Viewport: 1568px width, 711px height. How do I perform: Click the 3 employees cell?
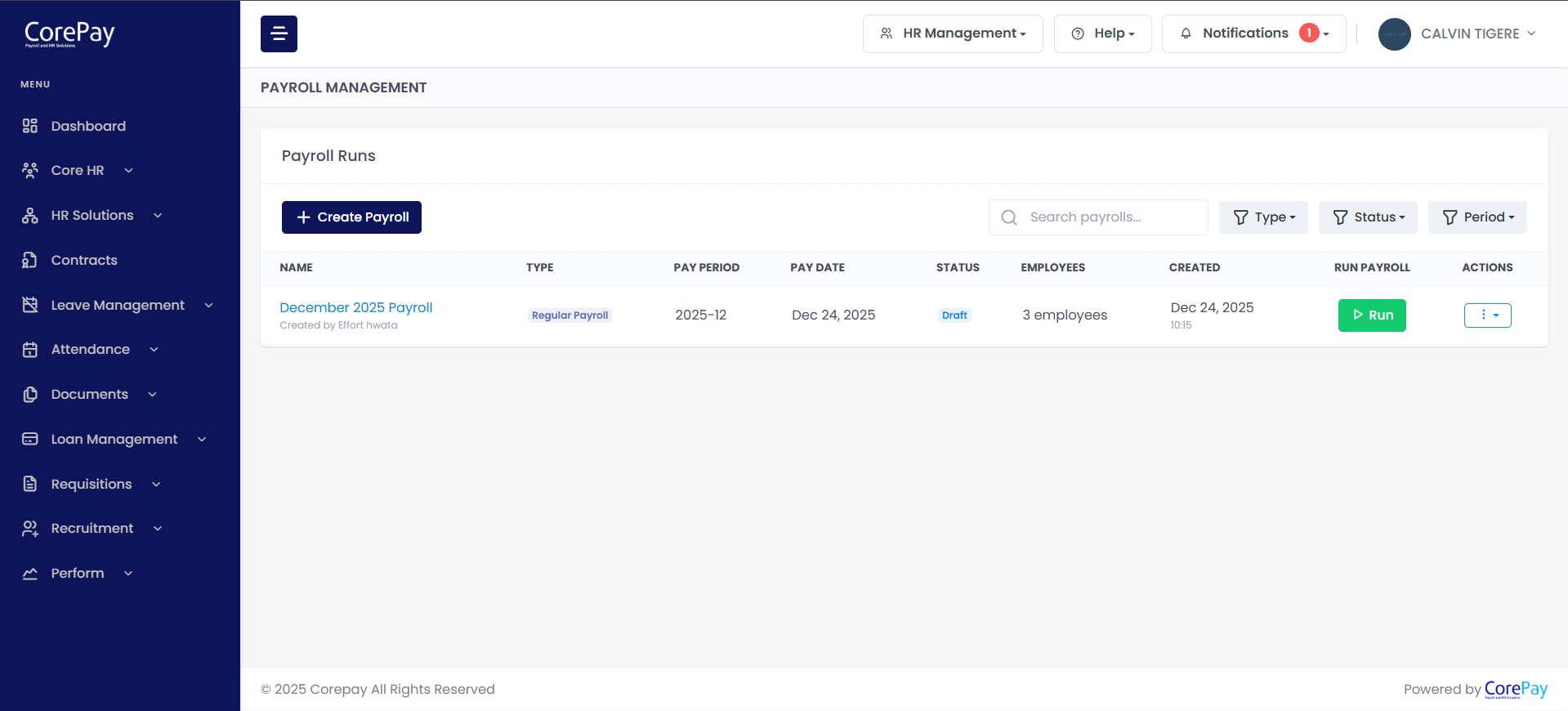point(1065,315)
